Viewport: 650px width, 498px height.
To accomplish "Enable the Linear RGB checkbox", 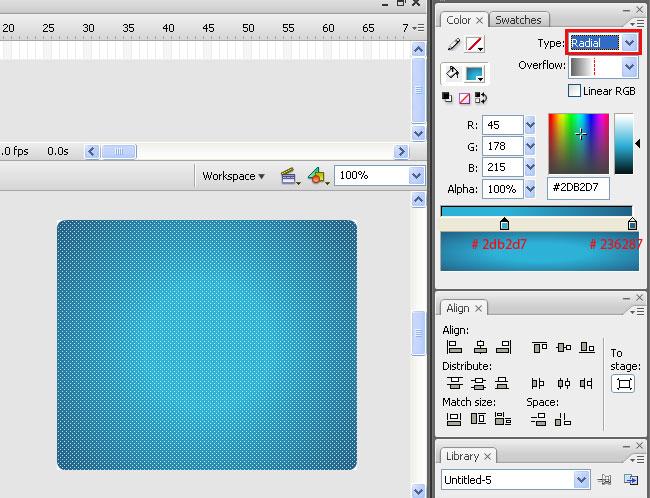I will pyautogui.click(x=574, y=91).
